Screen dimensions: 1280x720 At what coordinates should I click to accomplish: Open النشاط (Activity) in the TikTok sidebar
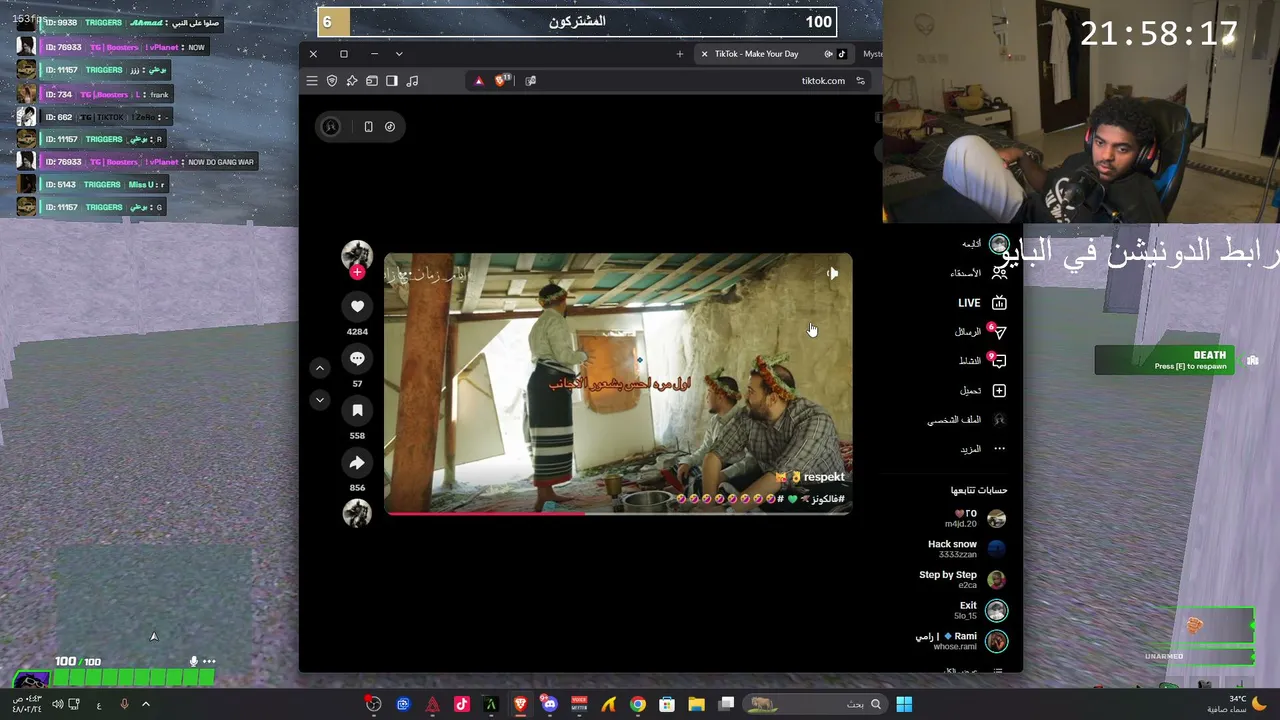982,361
